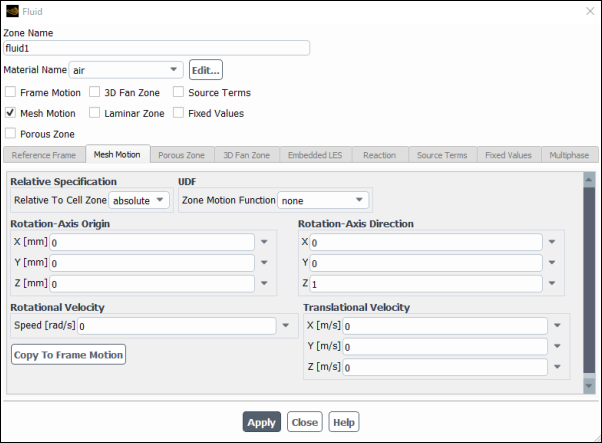Click the Close button
This screenshot has height=443, width=602.
(x=305, y=422)
